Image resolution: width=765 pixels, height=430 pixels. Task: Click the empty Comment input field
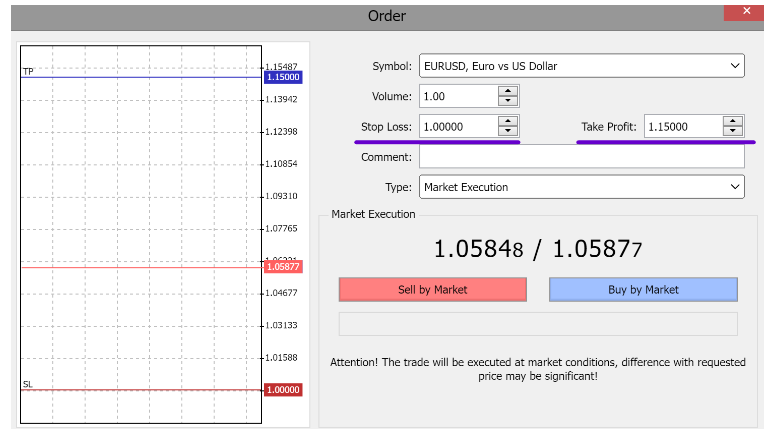pyautogui.click(x=582, y=157)
